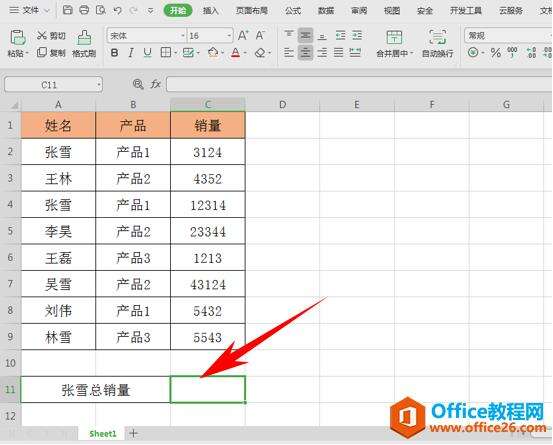Toggle Underline formatting
Image resolution: width=553 pixels, height=445 pixels.
[147, 53]
